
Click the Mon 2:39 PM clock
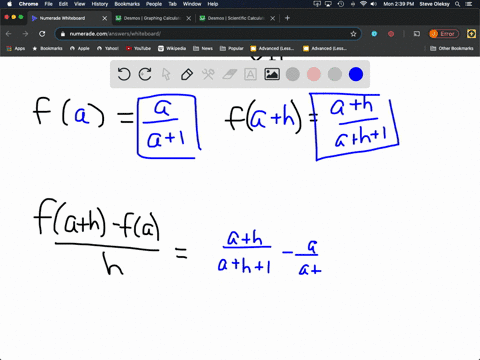click(x=399, y=4)
